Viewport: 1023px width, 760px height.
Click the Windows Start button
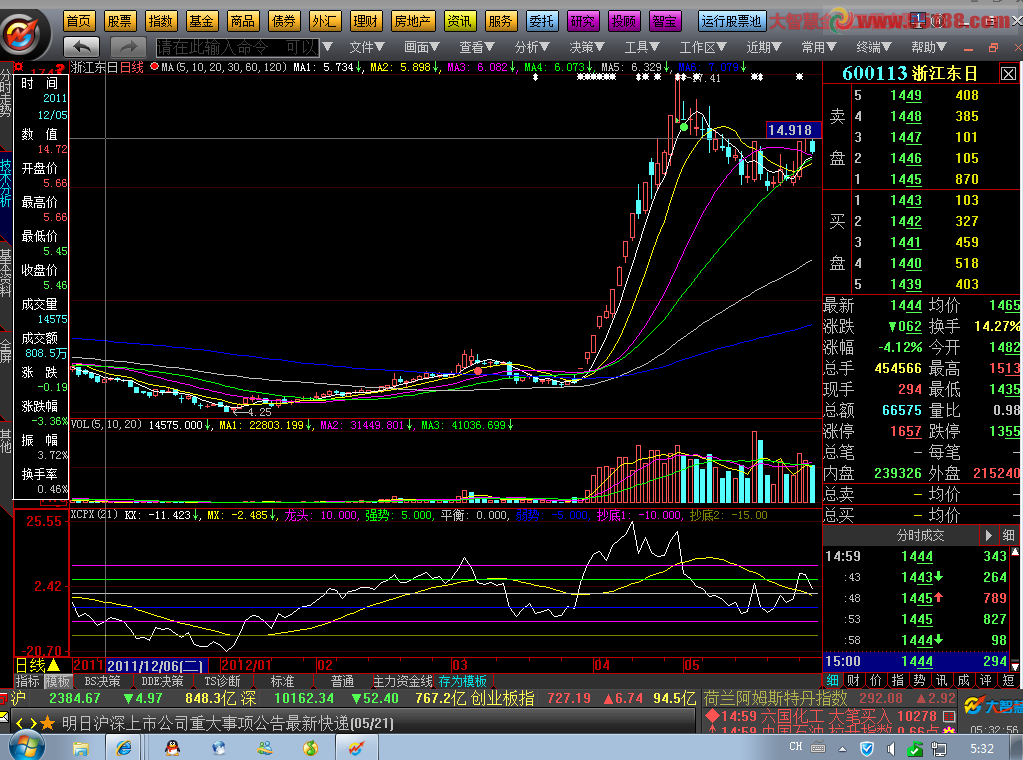(x=27, y=746)
